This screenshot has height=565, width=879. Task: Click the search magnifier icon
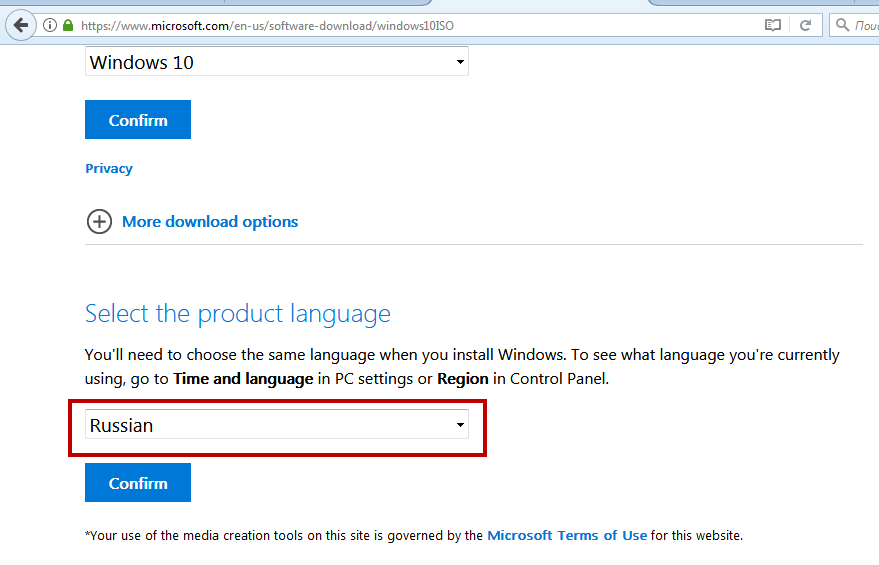842,25
